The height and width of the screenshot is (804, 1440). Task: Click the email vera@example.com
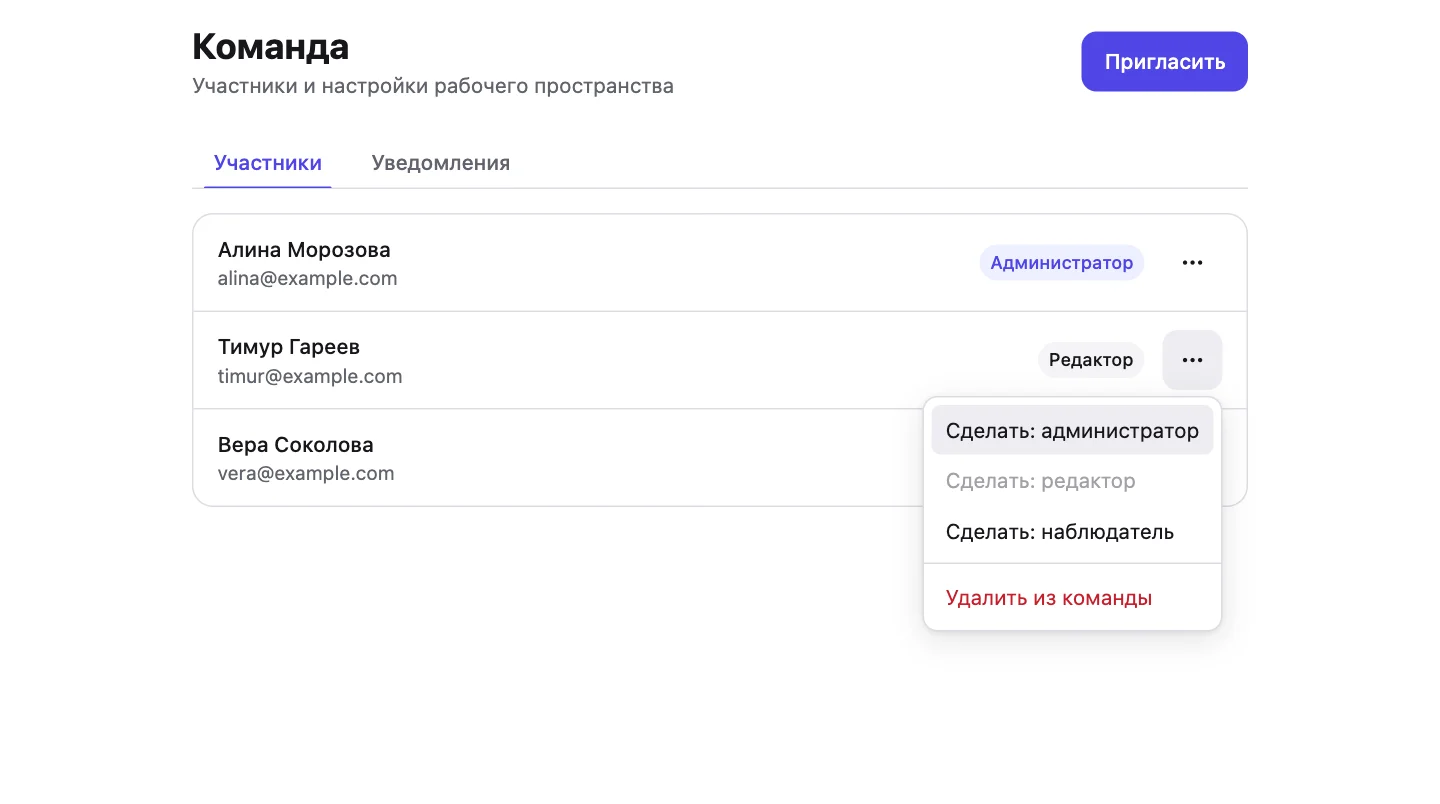306,474
